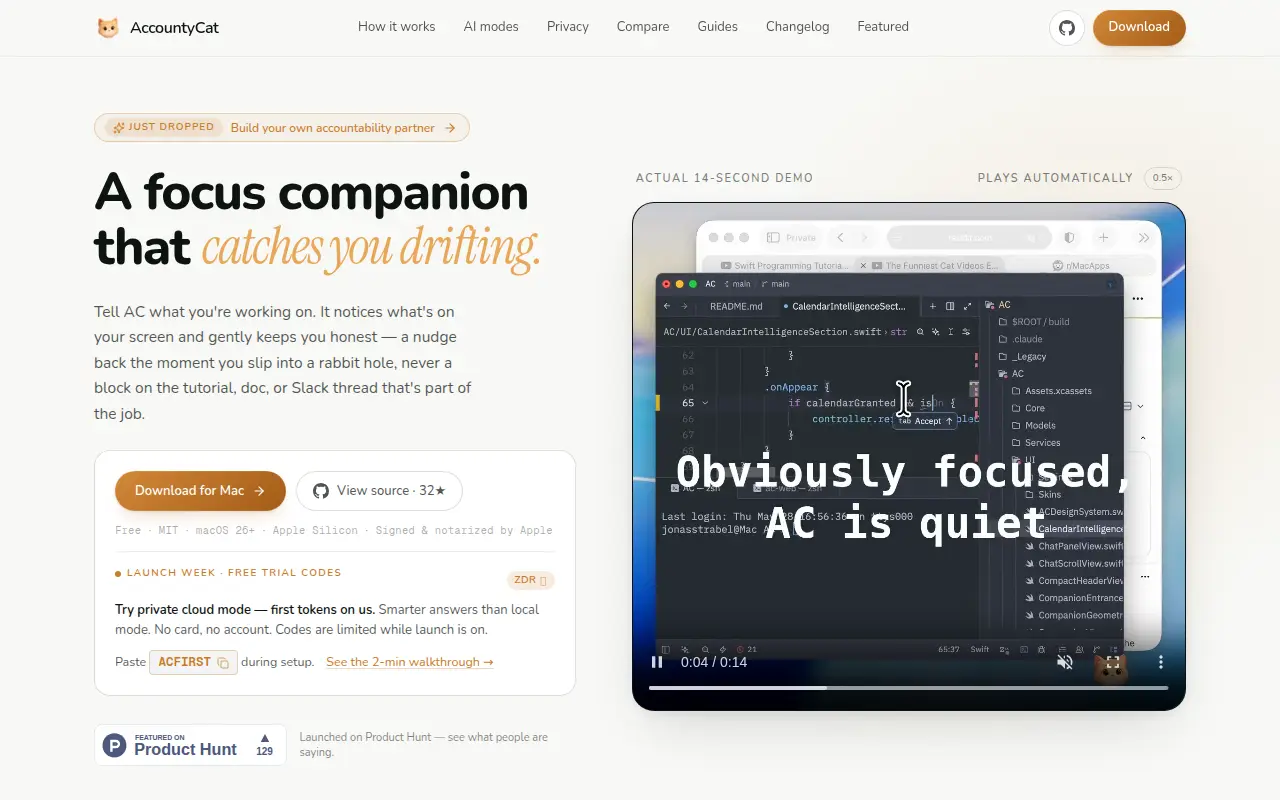The image size is (1280, 800).
Task: Click the README.md tab in demo video
Action: (x=736, y=306)
